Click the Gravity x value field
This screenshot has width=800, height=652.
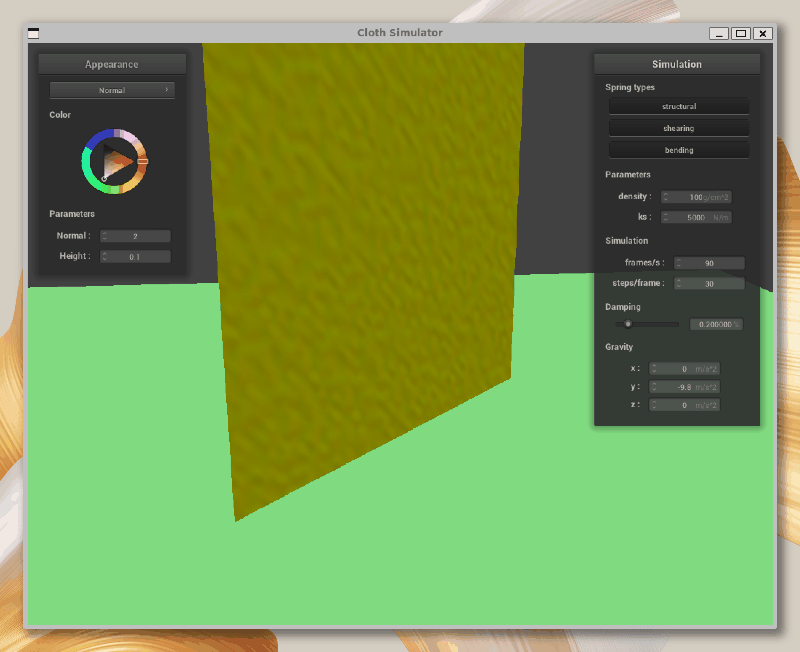pyautogui.click(x=684, y=368)
